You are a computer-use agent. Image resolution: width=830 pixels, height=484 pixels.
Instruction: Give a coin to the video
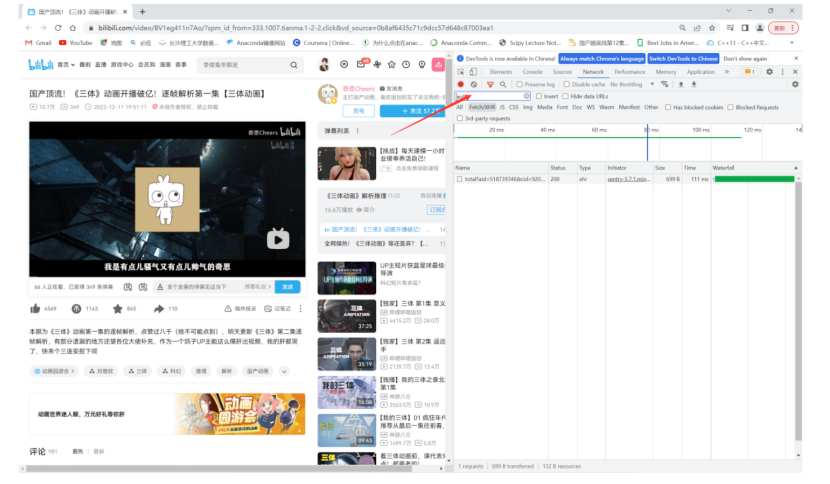76,308
